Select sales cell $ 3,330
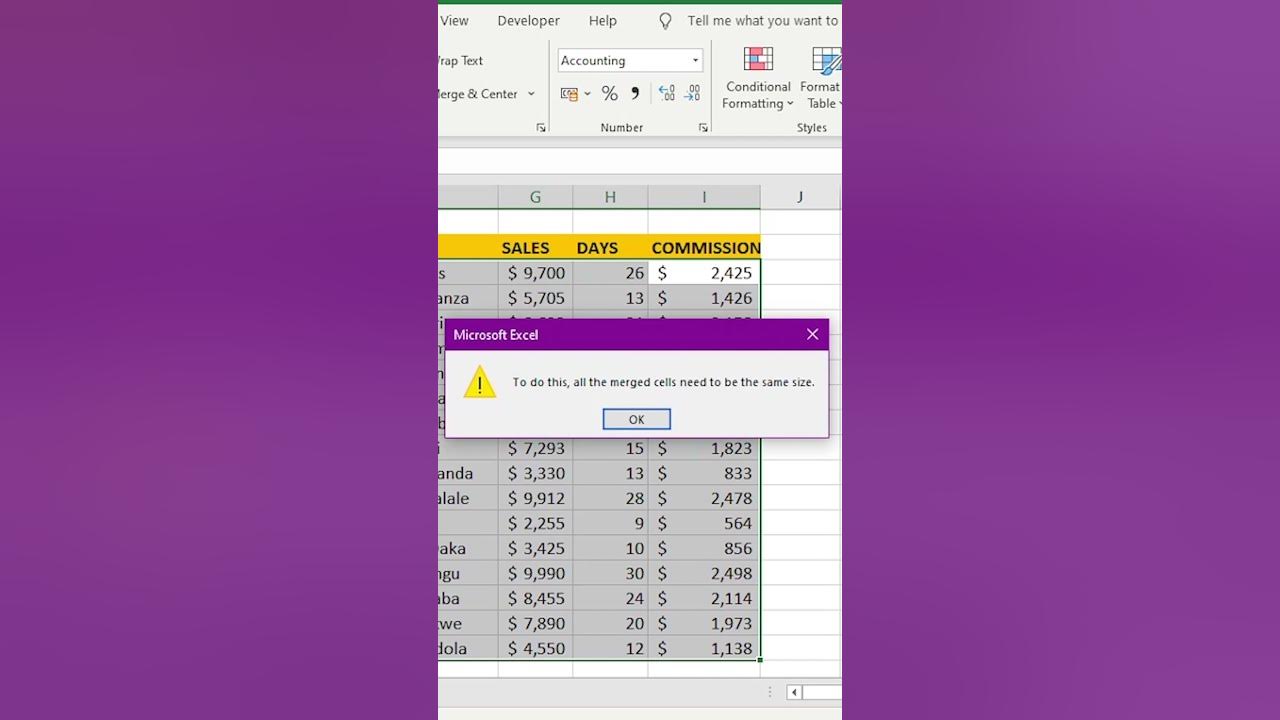The image size is (1280, 720). pyautogui.click(x=535, y=473)
